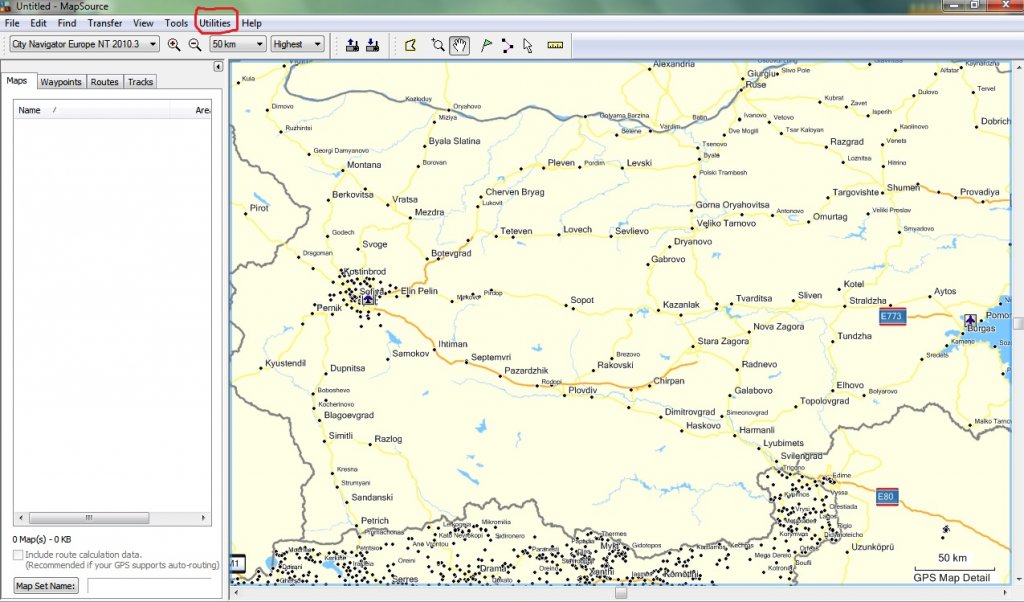This screenshot has width=1024, height=602.
Task: Click the Send to Device icon
Action: point(352,44)
